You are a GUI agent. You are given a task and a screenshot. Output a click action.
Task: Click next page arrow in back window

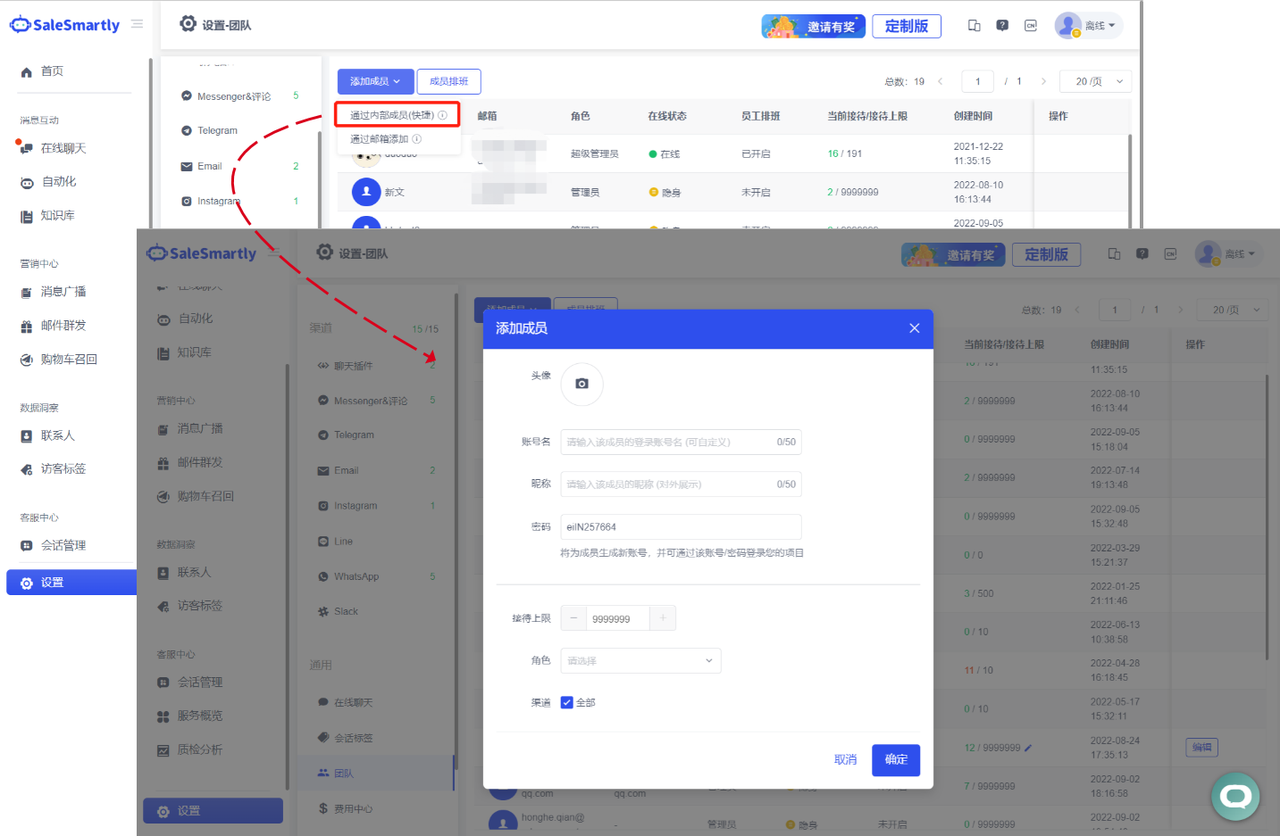(1043, 81)
